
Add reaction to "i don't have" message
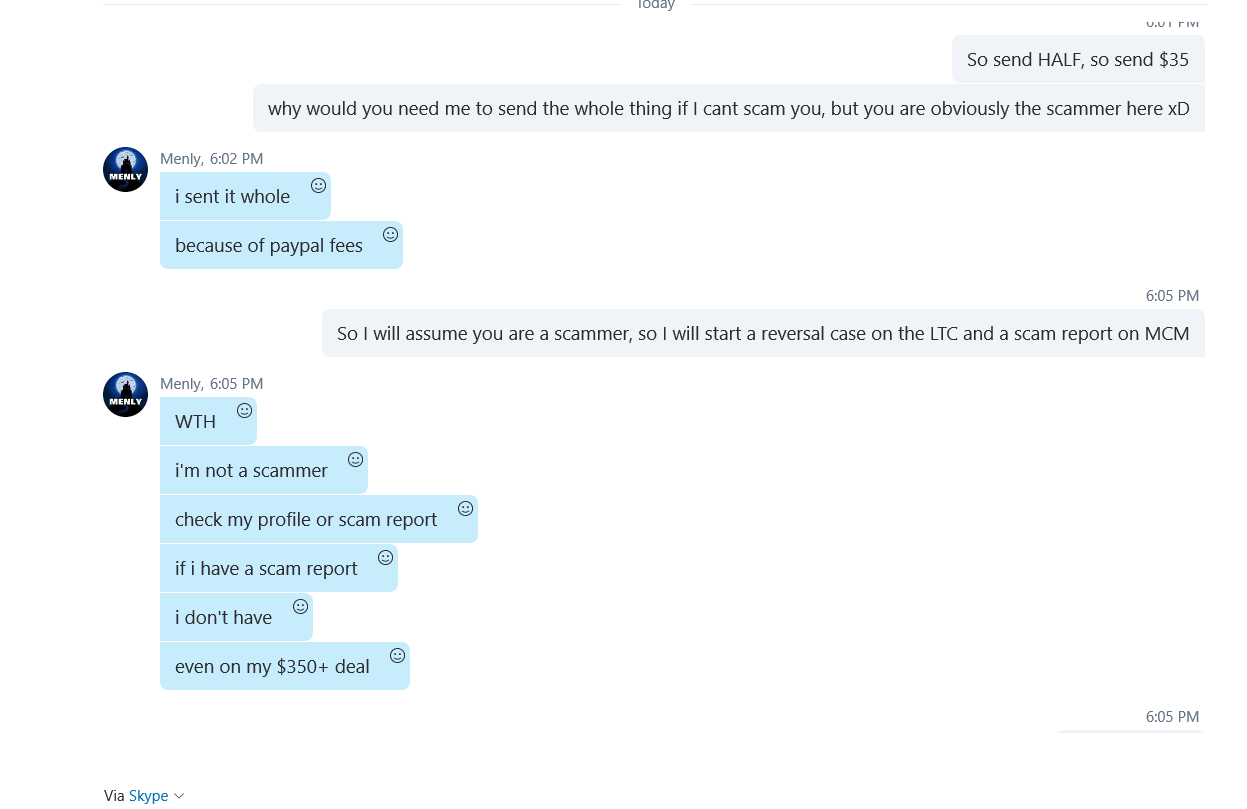[300, 606]
